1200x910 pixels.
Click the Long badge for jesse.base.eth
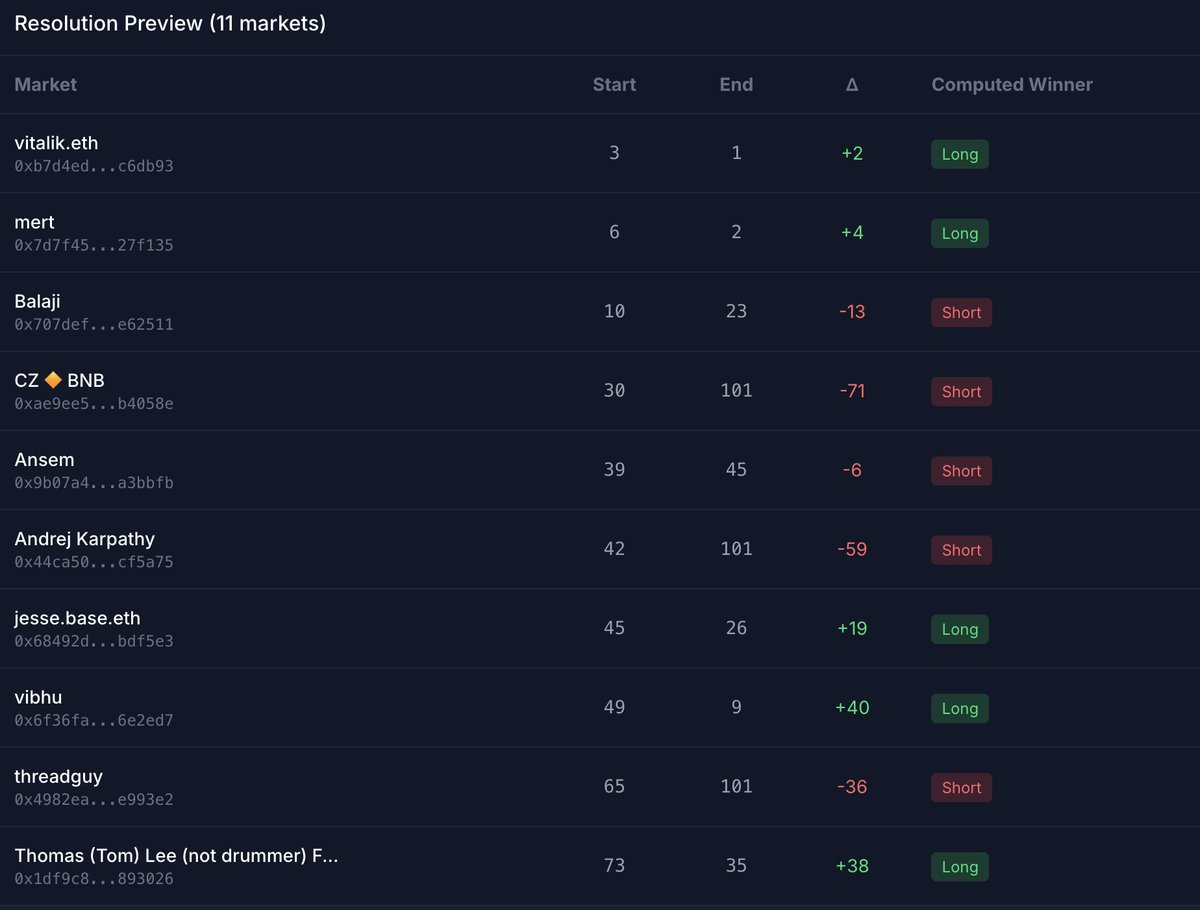coord(960,629)
